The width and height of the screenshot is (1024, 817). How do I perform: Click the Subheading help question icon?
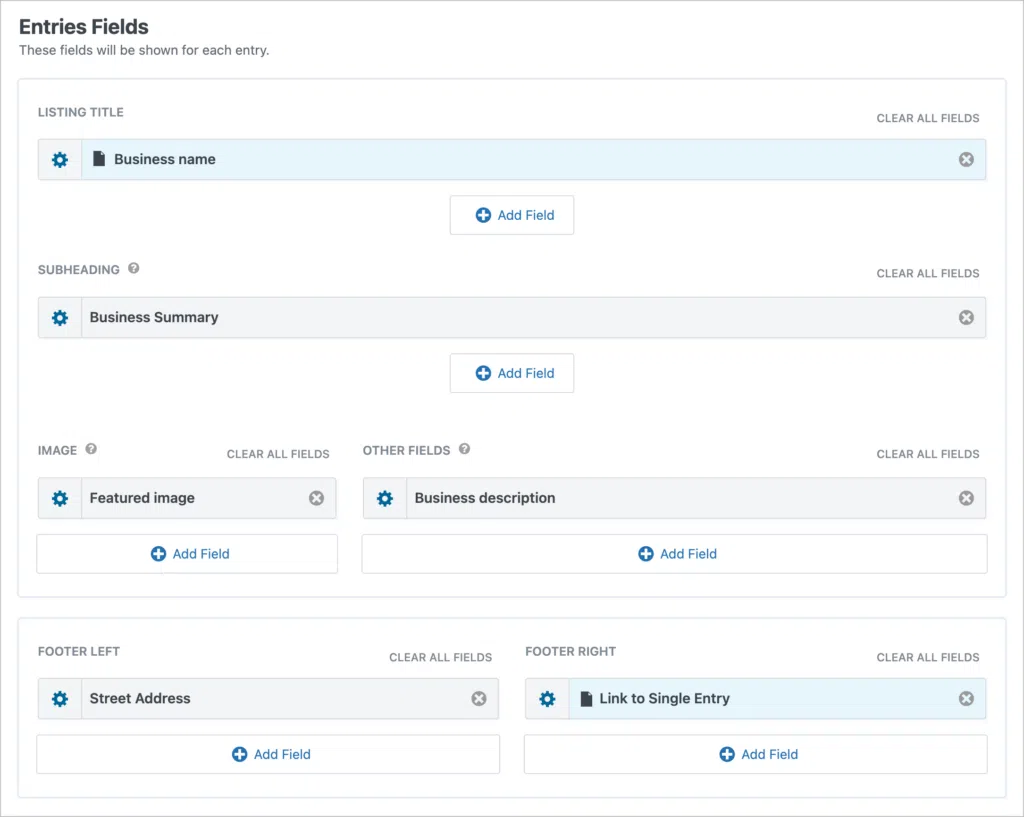134,269
